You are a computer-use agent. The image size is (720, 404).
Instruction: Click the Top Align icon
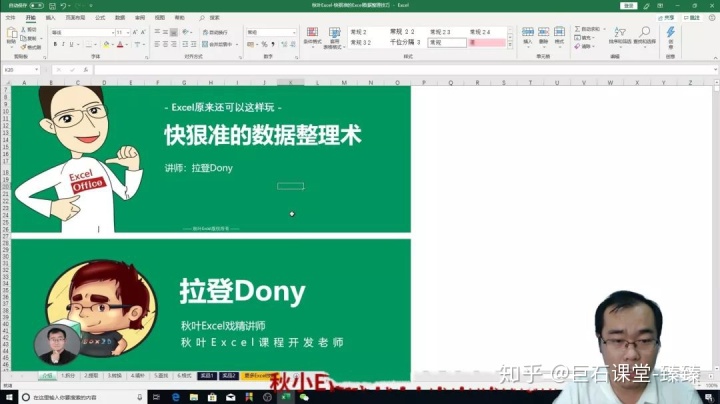click(x=157, y=32)
